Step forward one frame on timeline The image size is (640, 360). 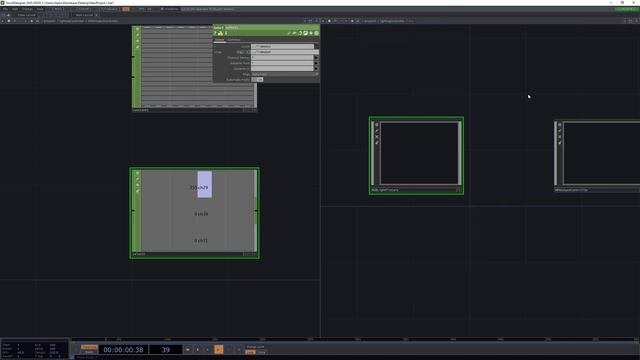pyautogui.click(x=239, y=349)
